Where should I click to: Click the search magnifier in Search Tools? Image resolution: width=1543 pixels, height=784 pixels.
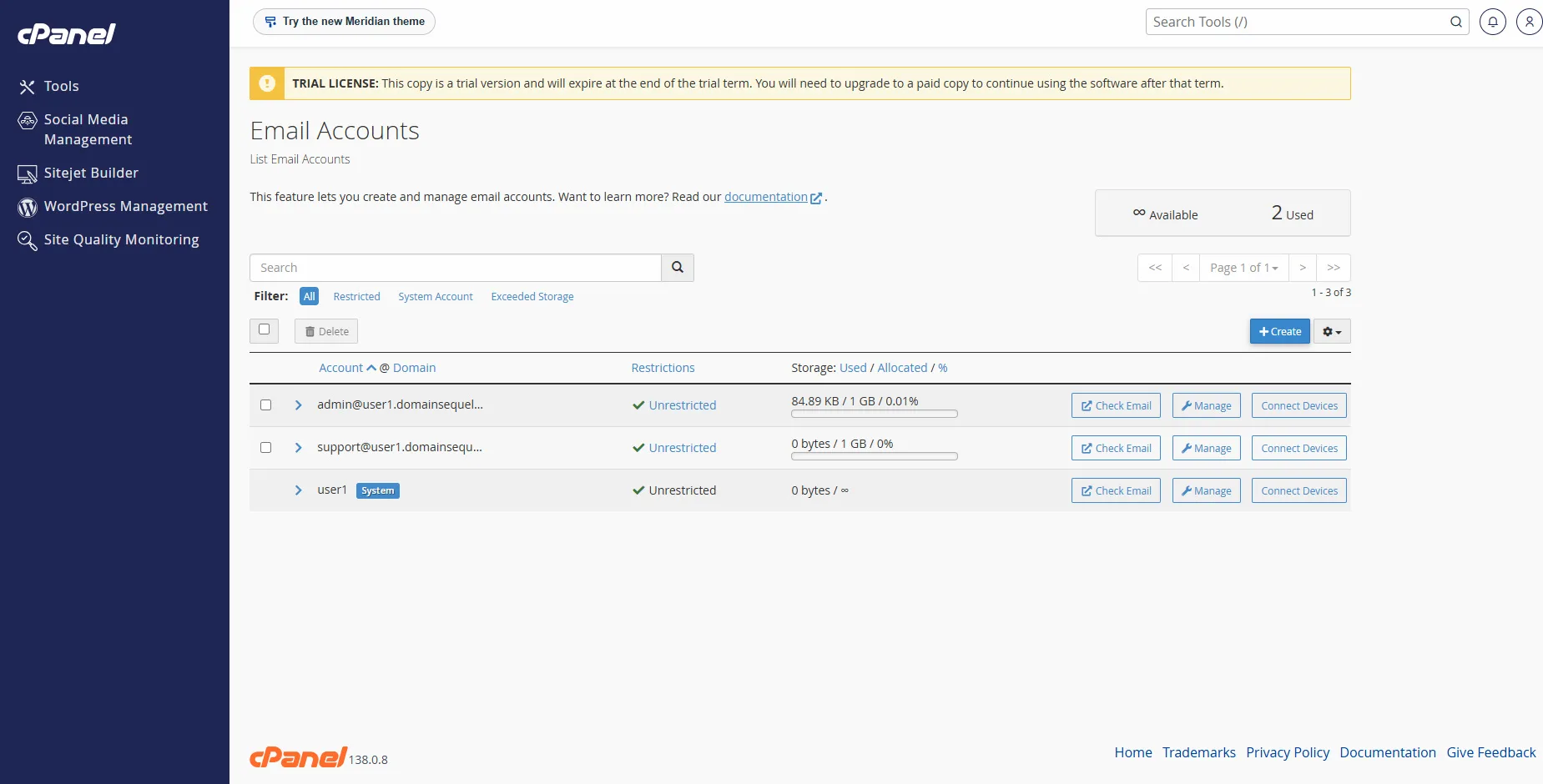(x=1455, y=22)
